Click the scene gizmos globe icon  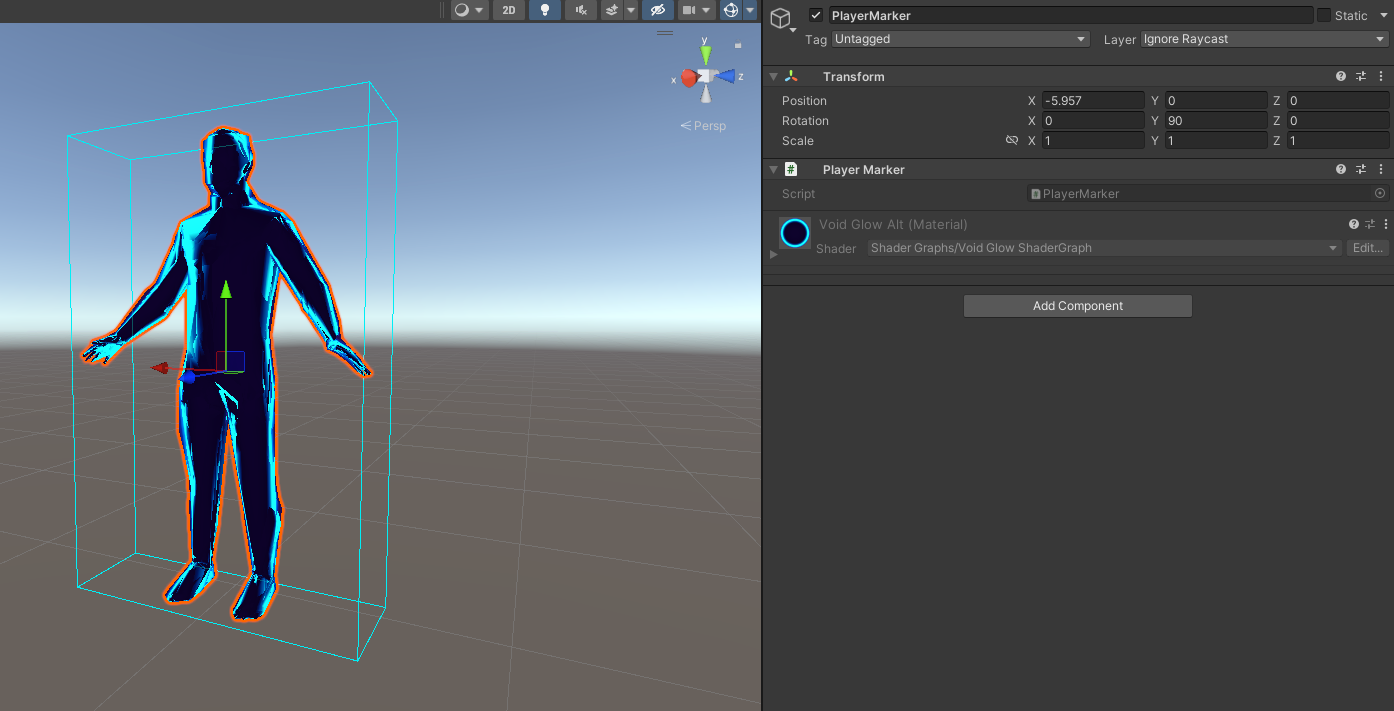tap(731, 10)
